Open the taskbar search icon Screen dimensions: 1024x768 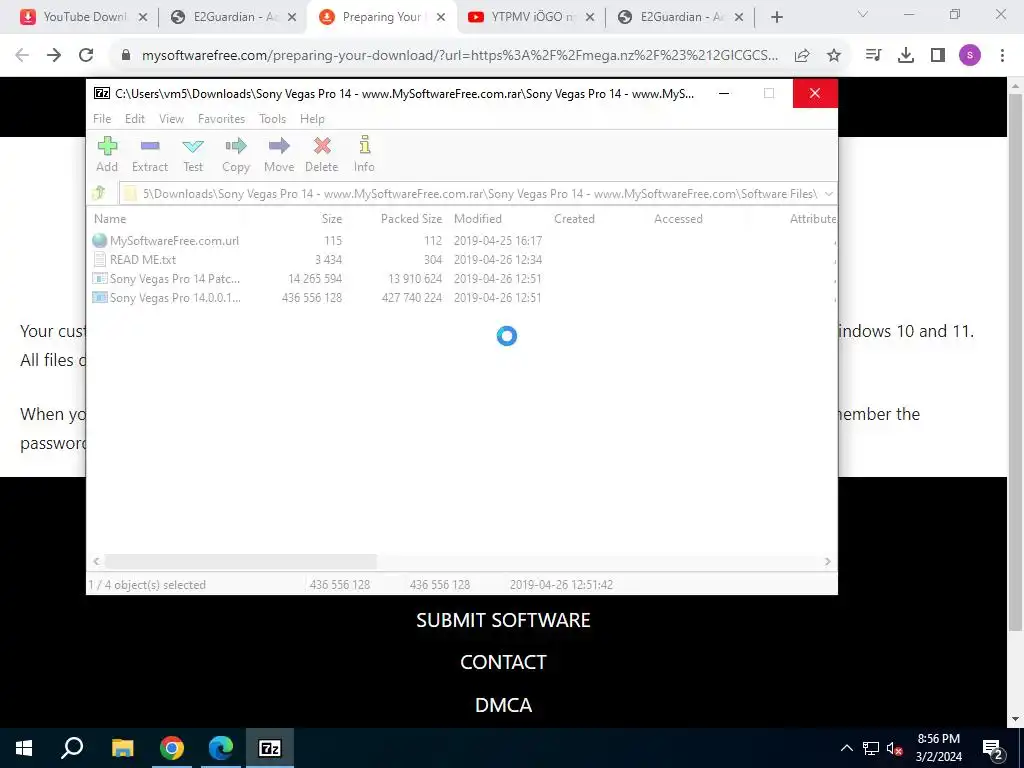pos(72,748)
